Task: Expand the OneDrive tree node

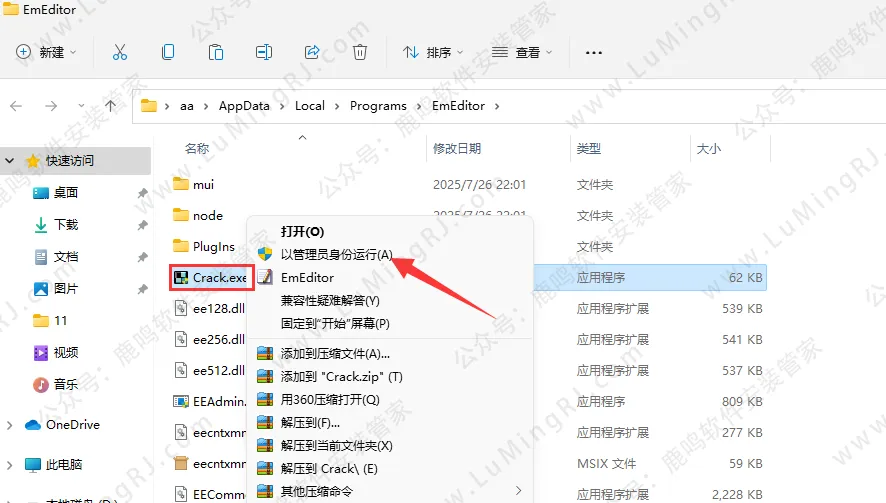Action: pos(10,425)
